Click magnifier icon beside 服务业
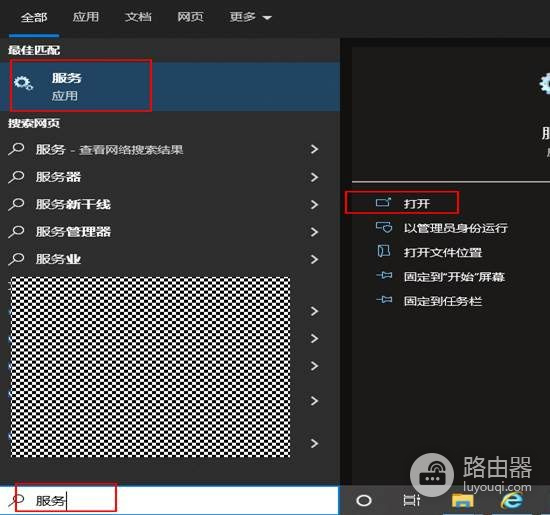This screenshot has height=515, width=550. 16,259
